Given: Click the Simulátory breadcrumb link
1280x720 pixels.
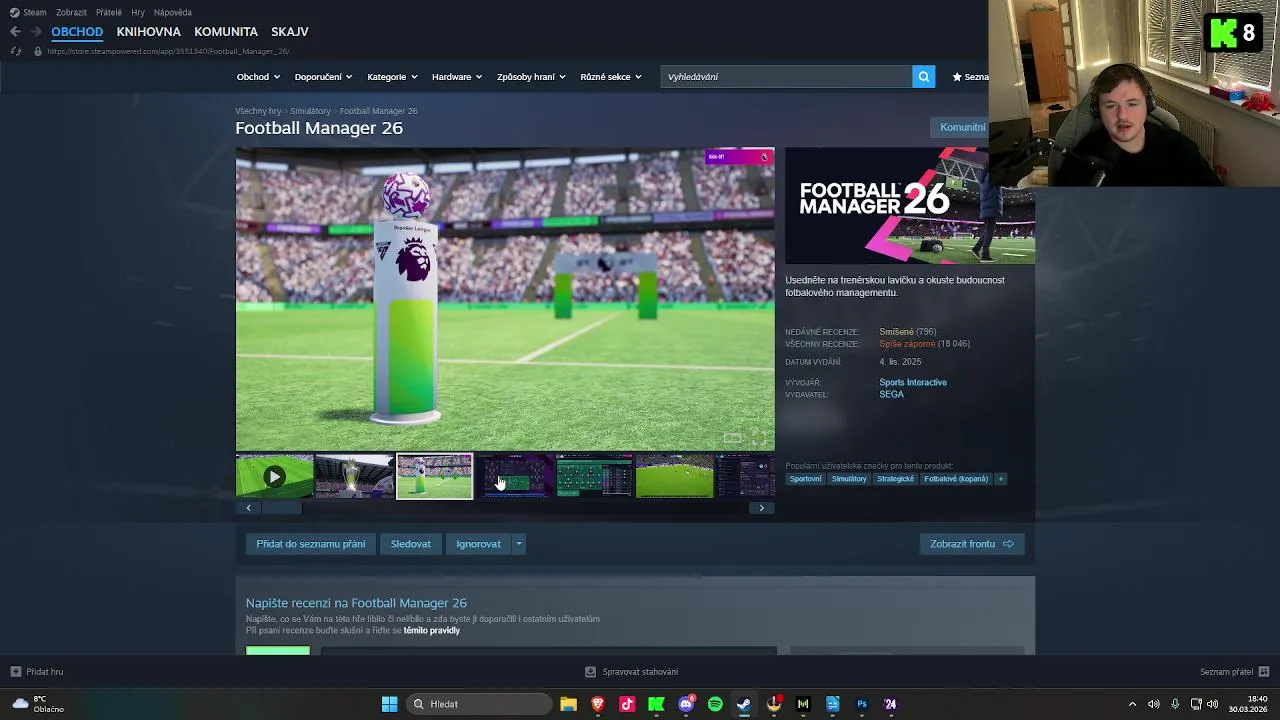Looking at the screenshot, I should (x=310, y=111).
